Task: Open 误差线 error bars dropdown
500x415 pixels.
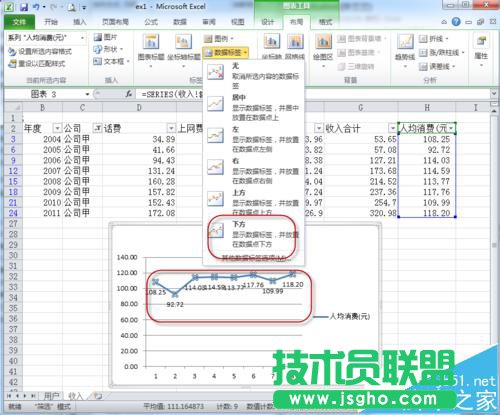Action: pos(437,66)
